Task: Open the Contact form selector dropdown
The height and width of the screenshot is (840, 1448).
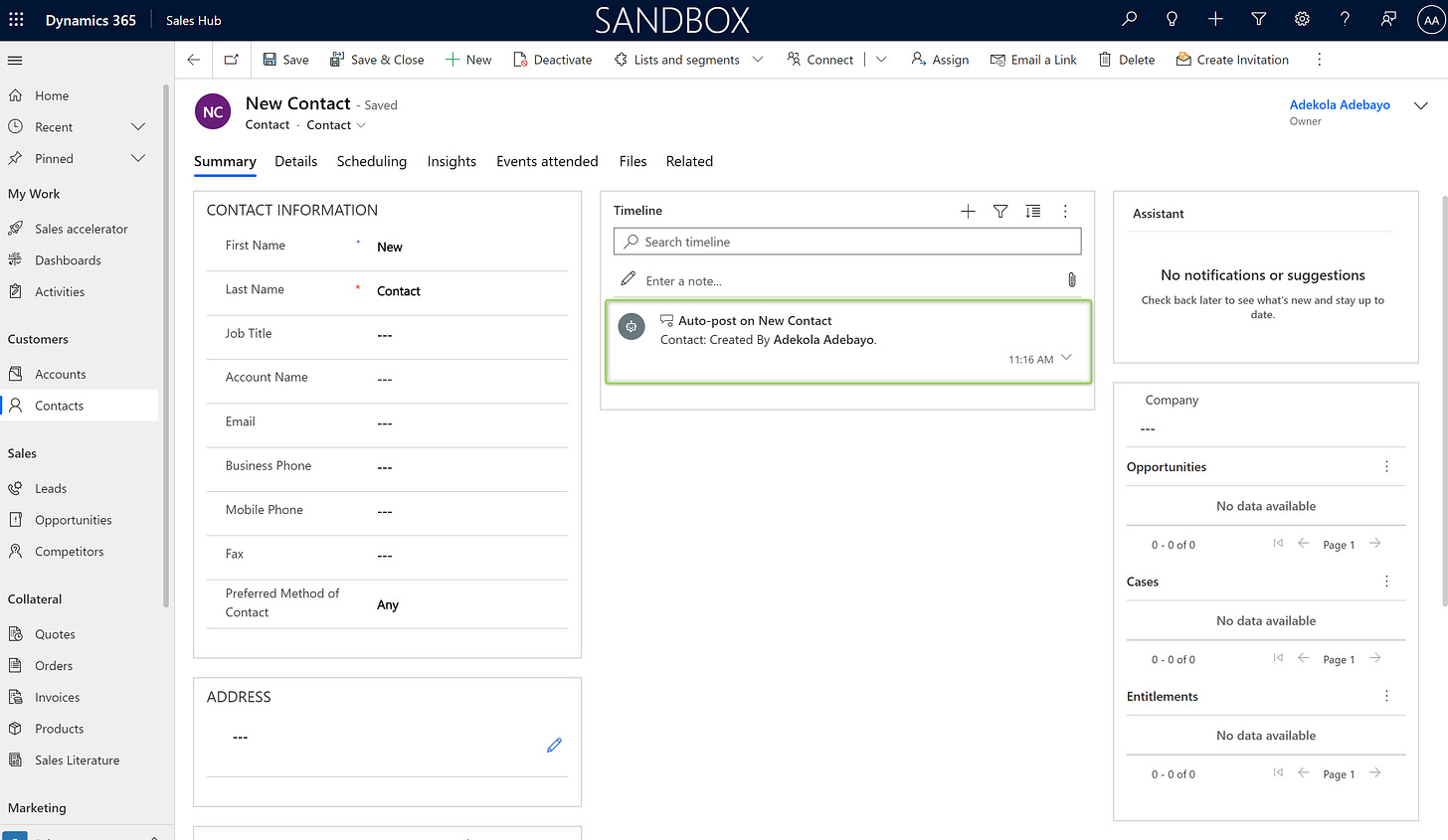Action: click(361, 125)
